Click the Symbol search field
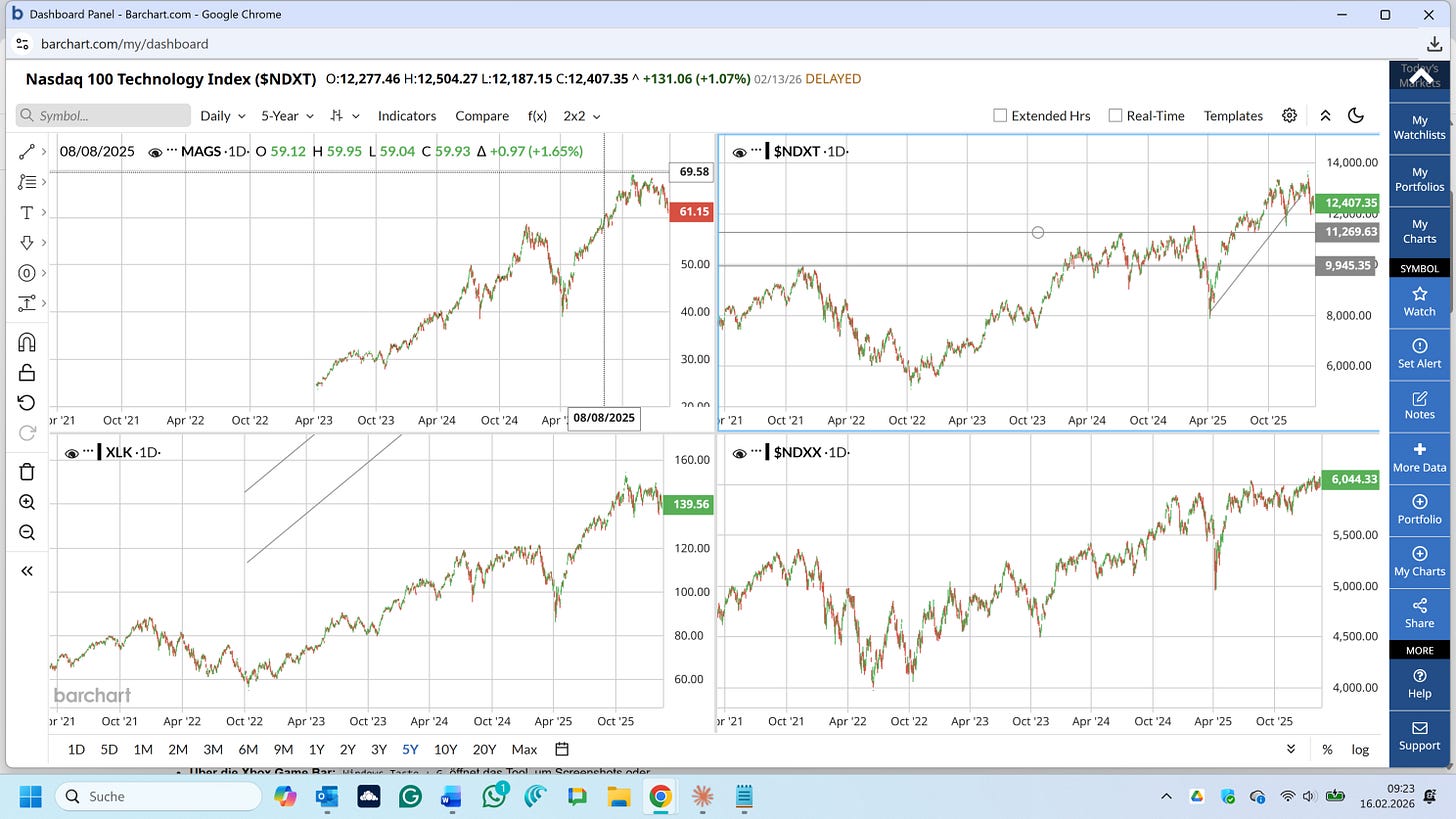The width and height of the screenshot is (1456, 819). tap(103, 115)
